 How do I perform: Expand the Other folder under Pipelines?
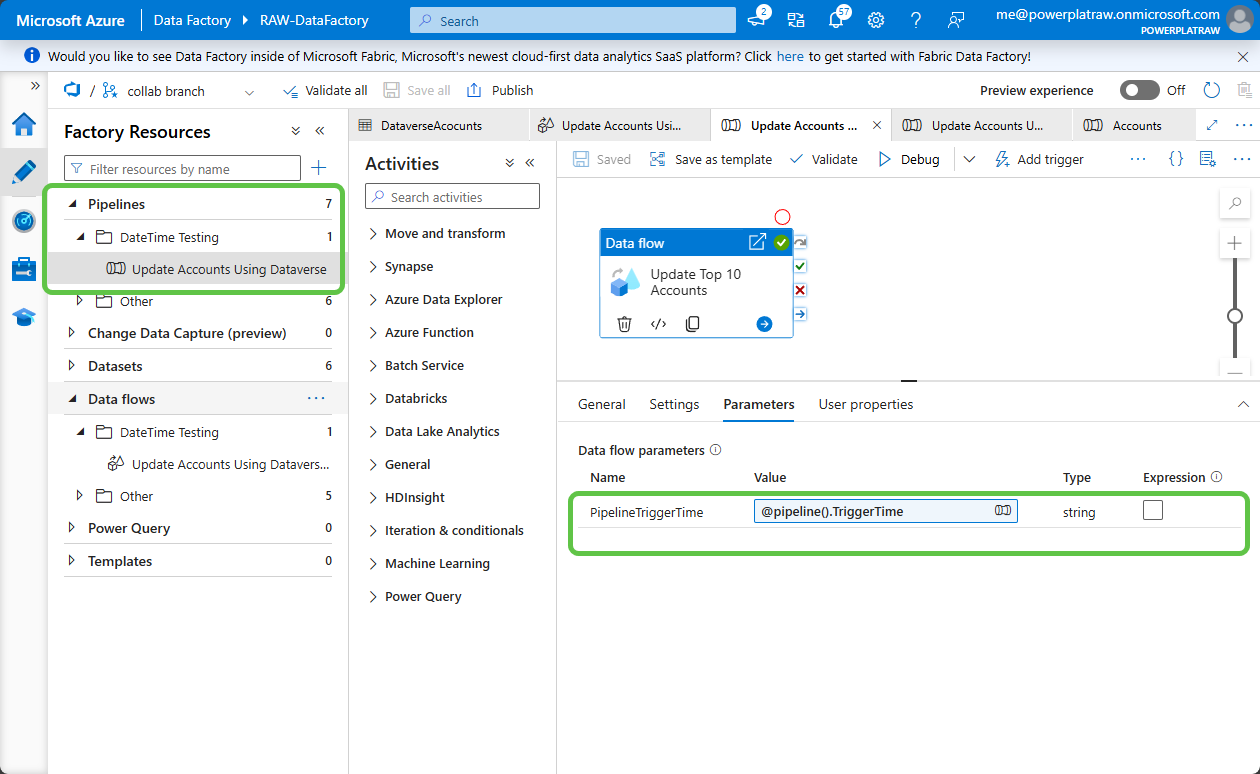[81, 301]
